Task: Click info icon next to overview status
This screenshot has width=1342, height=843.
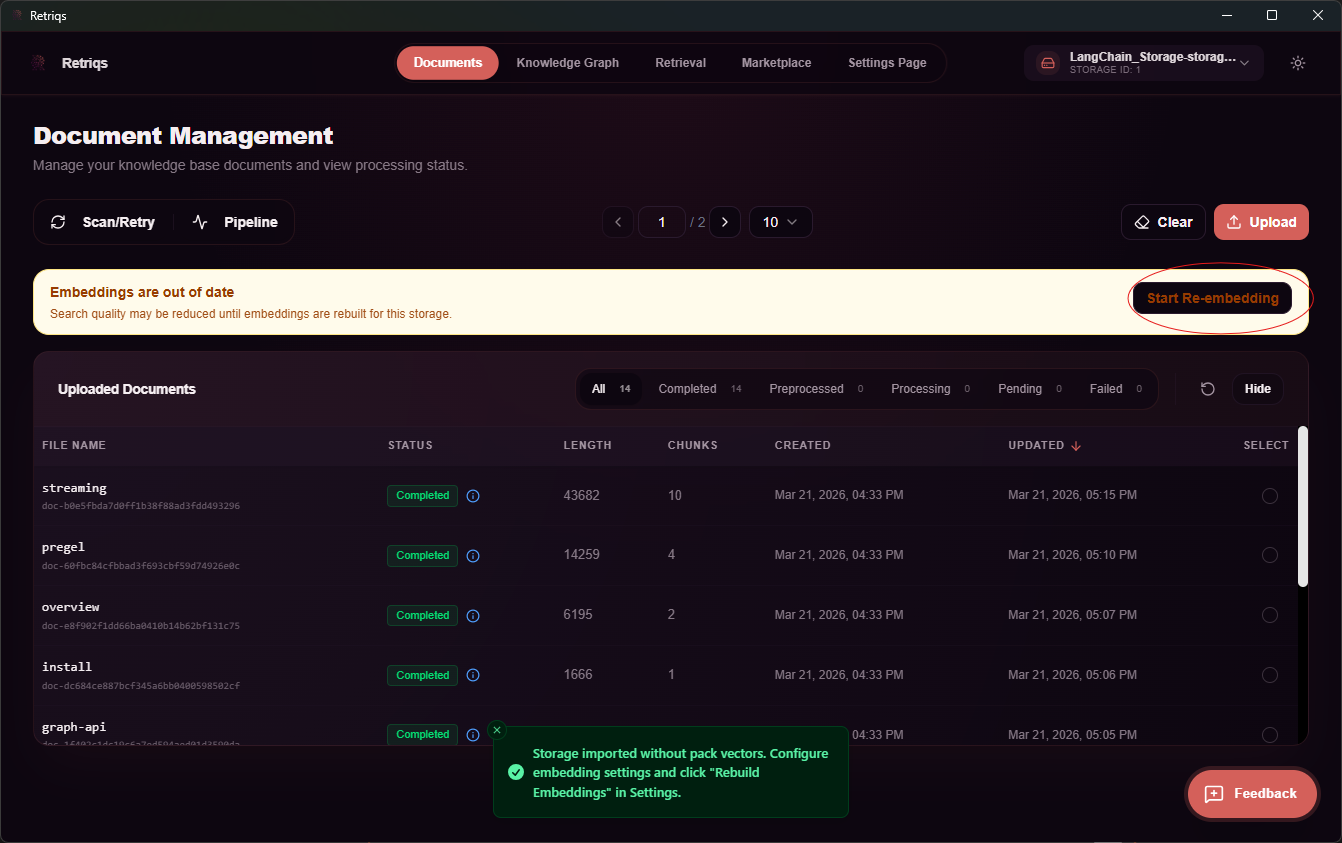Action: (x=473, y=616)
